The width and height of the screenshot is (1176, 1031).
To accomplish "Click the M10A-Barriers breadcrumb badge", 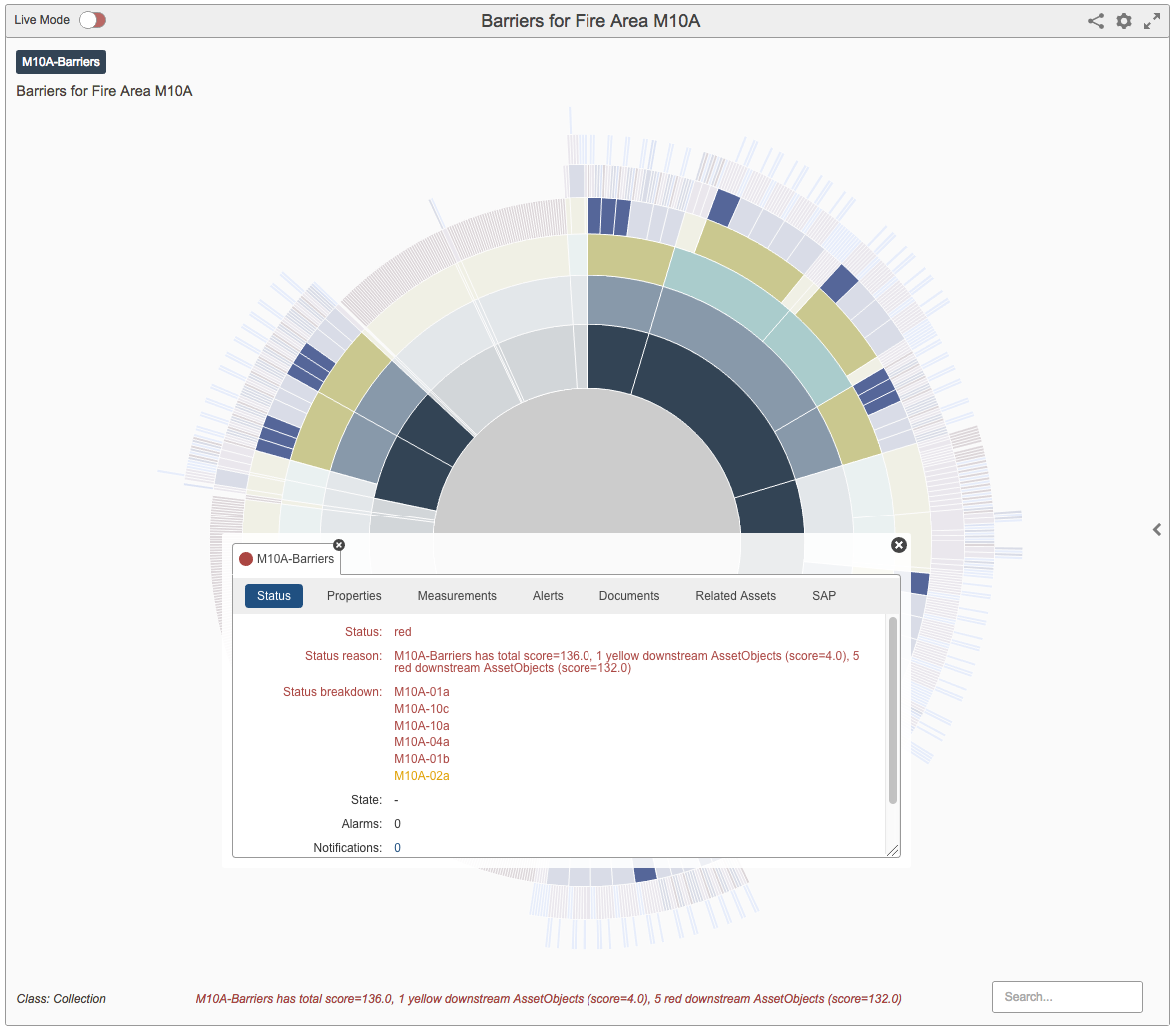I will tap(61, 62).
